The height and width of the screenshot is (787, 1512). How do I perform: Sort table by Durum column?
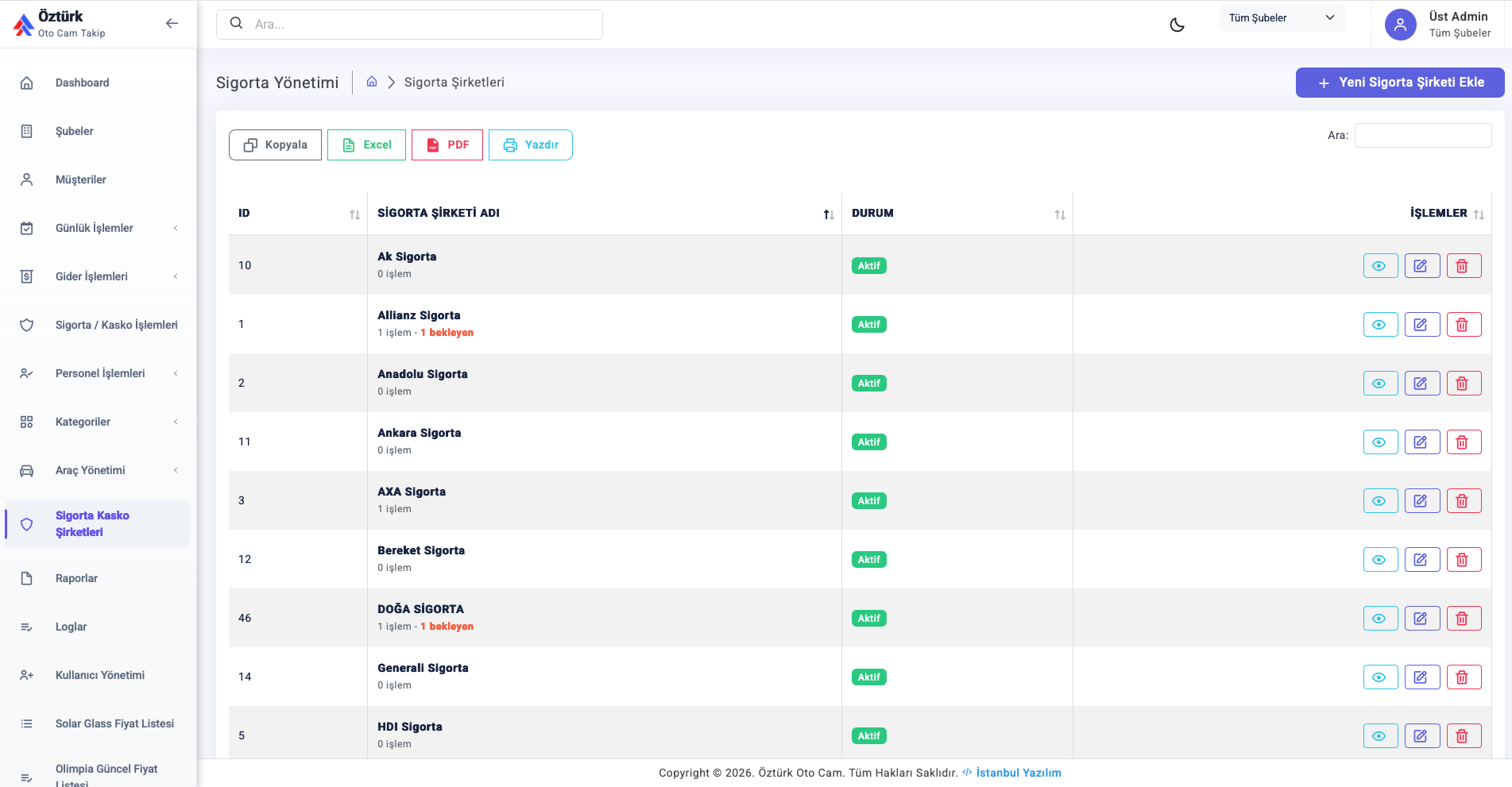tap(957, 214)
